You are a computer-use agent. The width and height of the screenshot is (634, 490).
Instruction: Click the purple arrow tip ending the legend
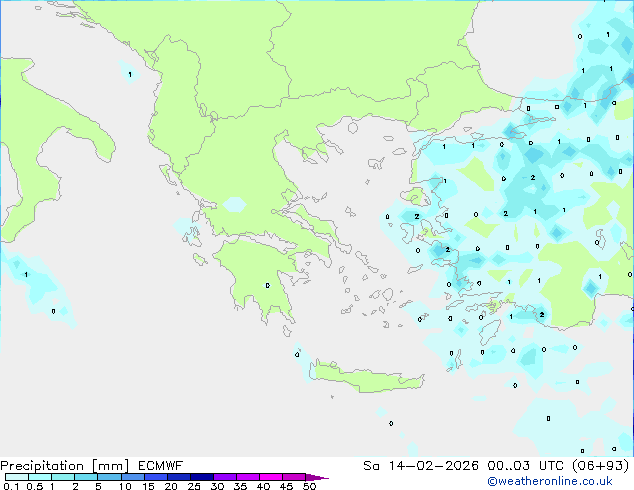[317, 477]
